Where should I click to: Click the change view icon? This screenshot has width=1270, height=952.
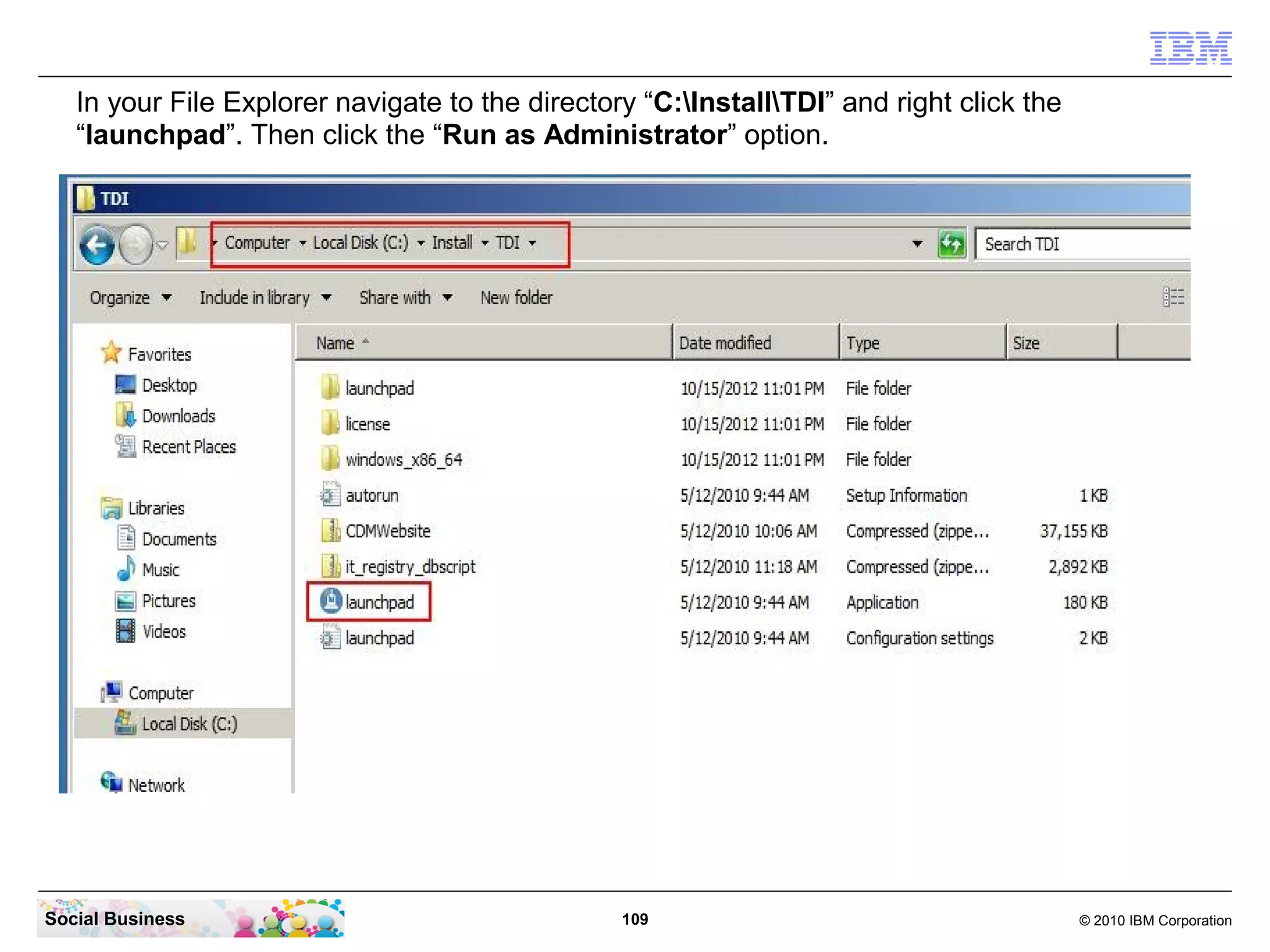[1173, 297]
